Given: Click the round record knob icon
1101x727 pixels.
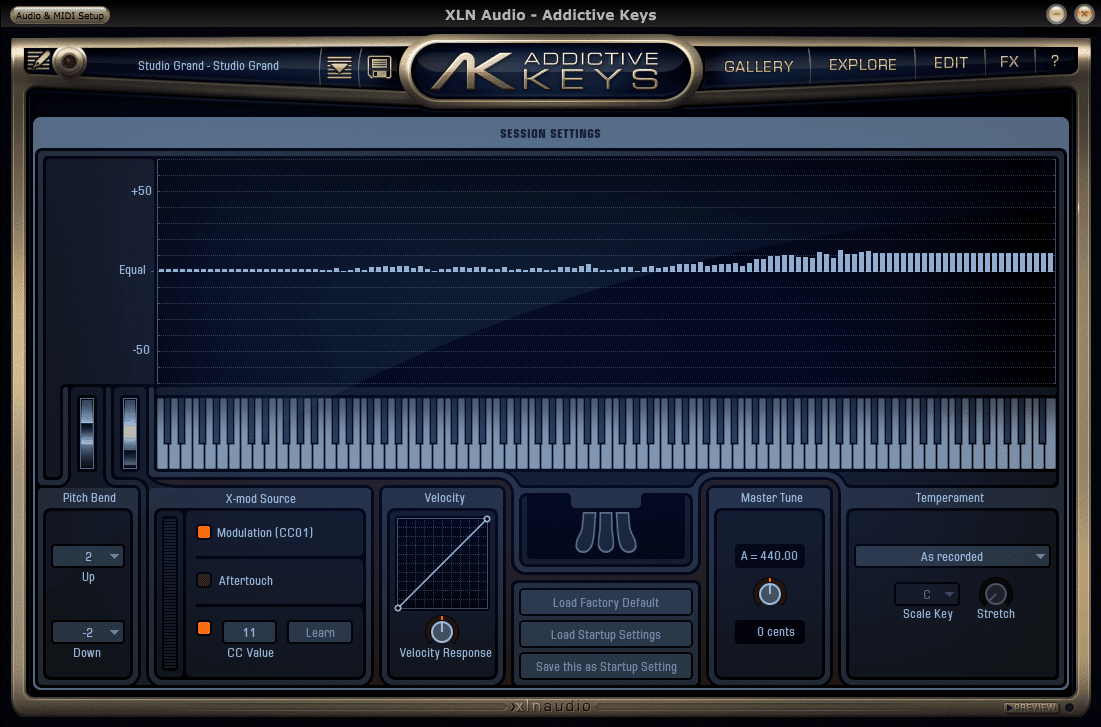Looking at the screenshot, I should 69,62.
